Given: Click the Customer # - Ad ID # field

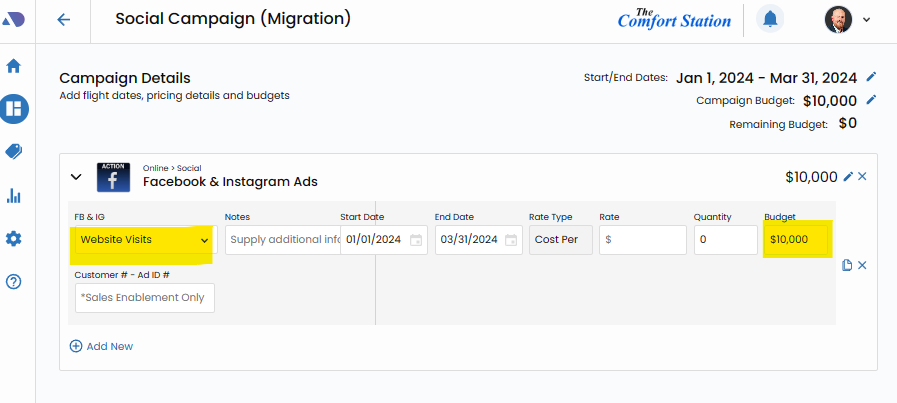Looking at the screenshot, I should (x=144, y=297).
